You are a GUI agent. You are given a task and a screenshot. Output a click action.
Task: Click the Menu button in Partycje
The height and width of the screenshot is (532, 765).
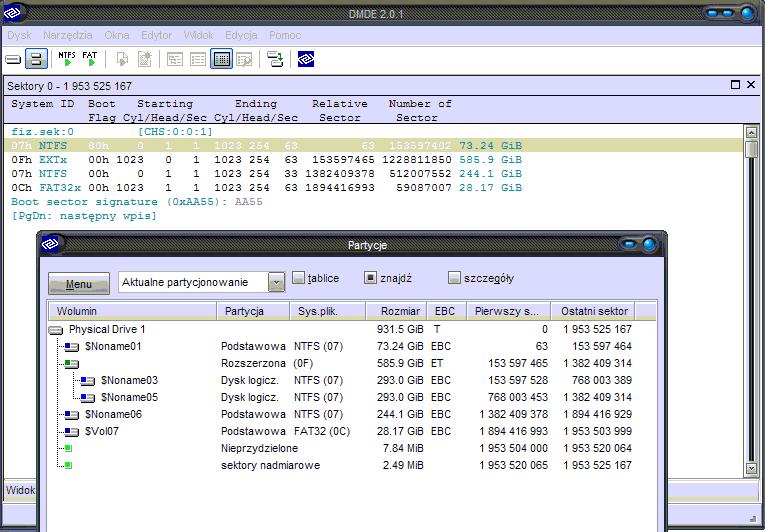[x=79, y=284]
